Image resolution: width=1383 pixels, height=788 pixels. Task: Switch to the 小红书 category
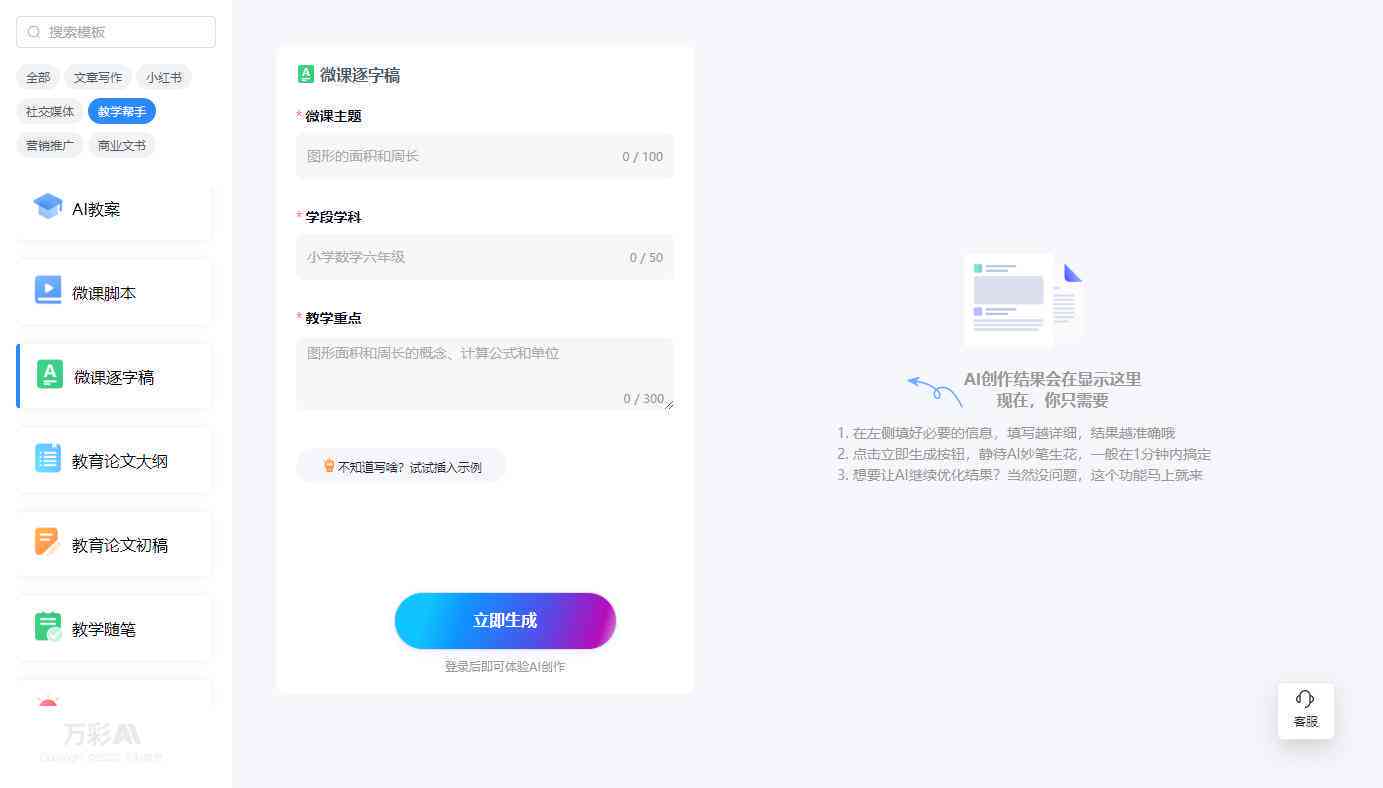click(x=164, y=77)
